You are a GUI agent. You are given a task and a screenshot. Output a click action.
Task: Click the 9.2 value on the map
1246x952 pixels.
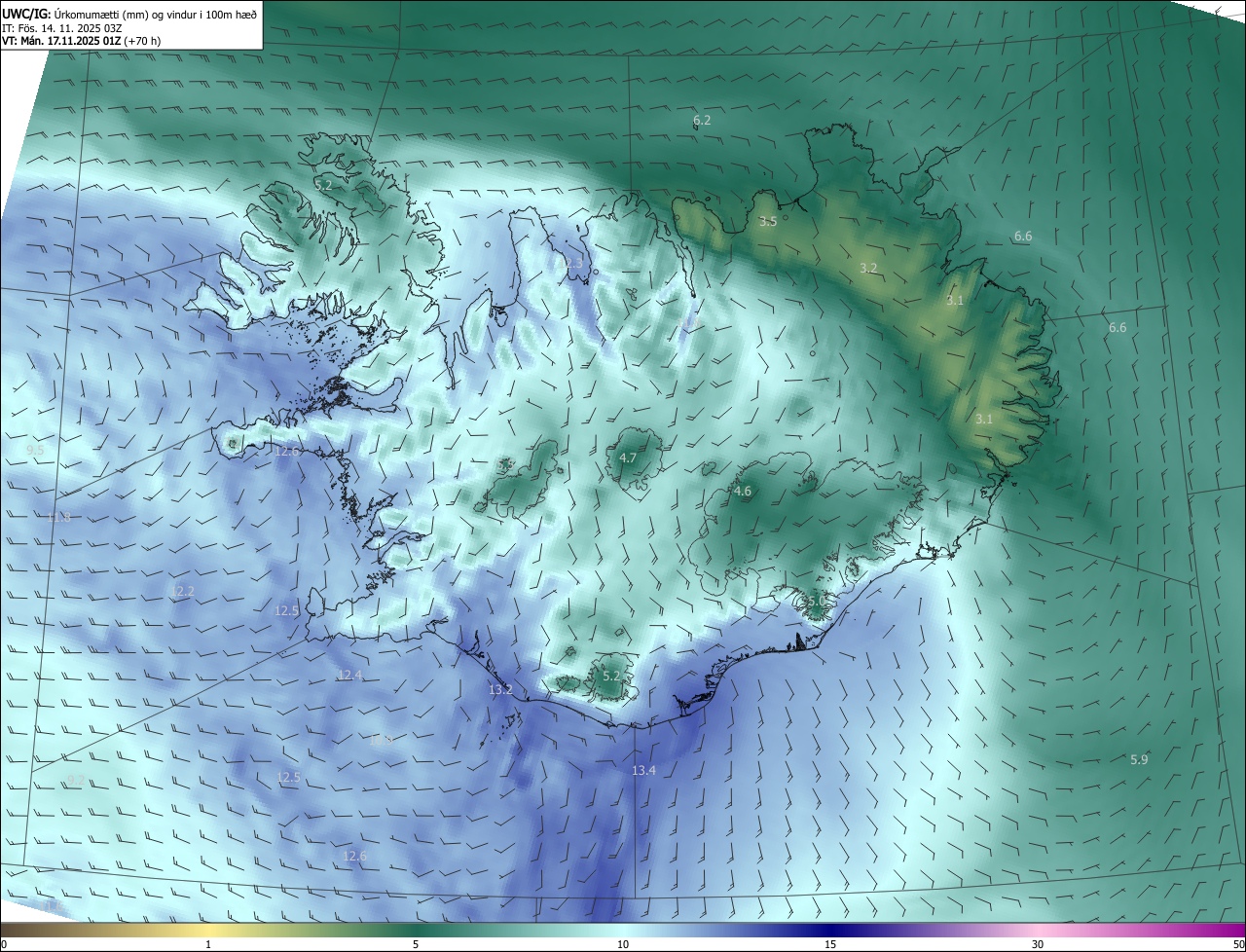coord(76,781)
